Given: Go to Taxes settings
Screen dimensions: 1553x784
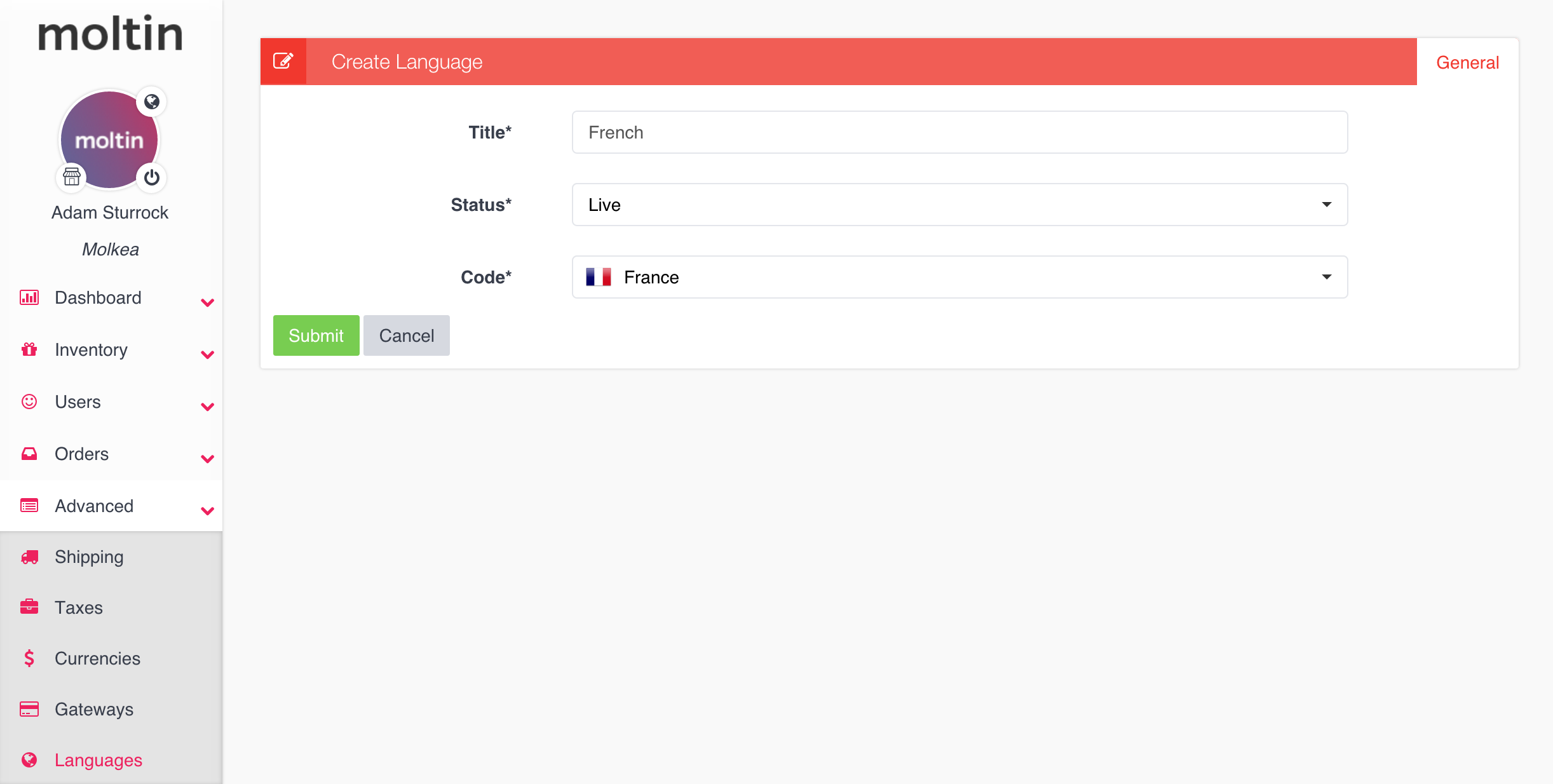Looking at the screenshot, I should click(111, 607).
